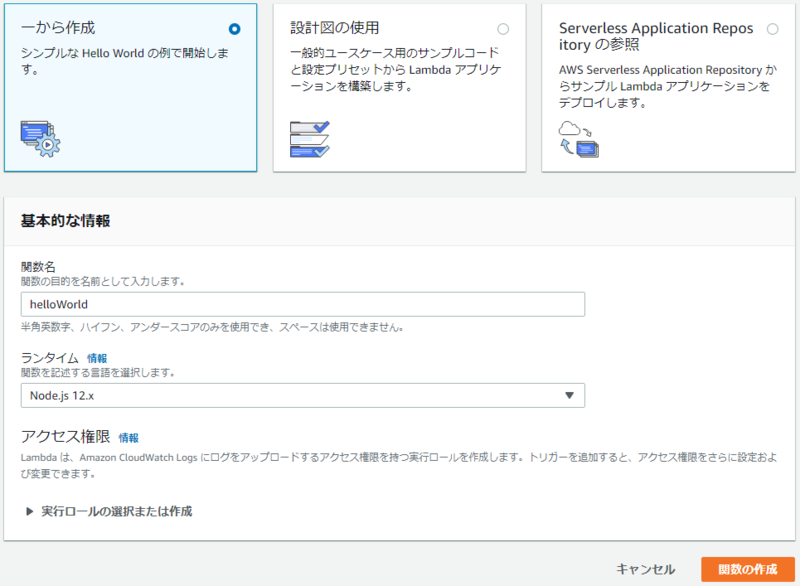Click the Serverless Application Repository の参照 title

(x=656, y=36)
